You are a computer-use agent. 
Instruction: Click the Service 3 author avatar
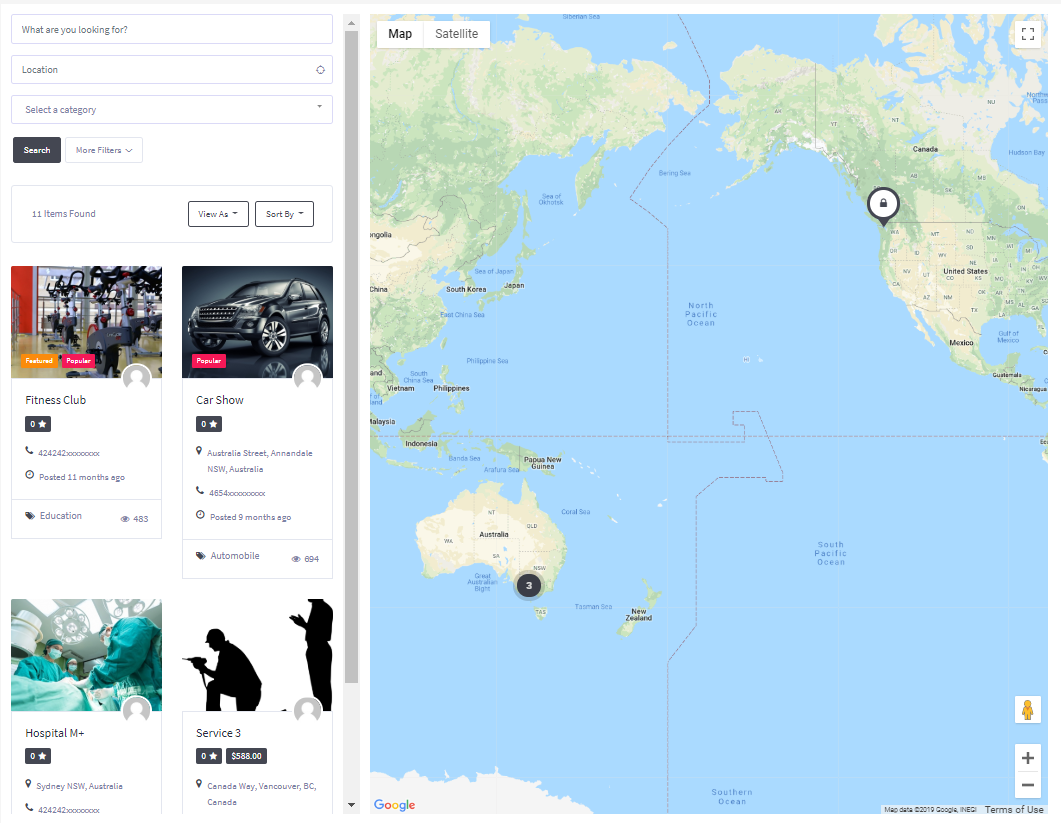[307, 710]
